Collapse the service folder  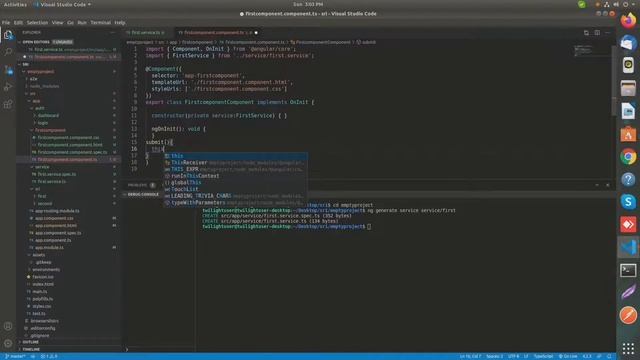32,167
